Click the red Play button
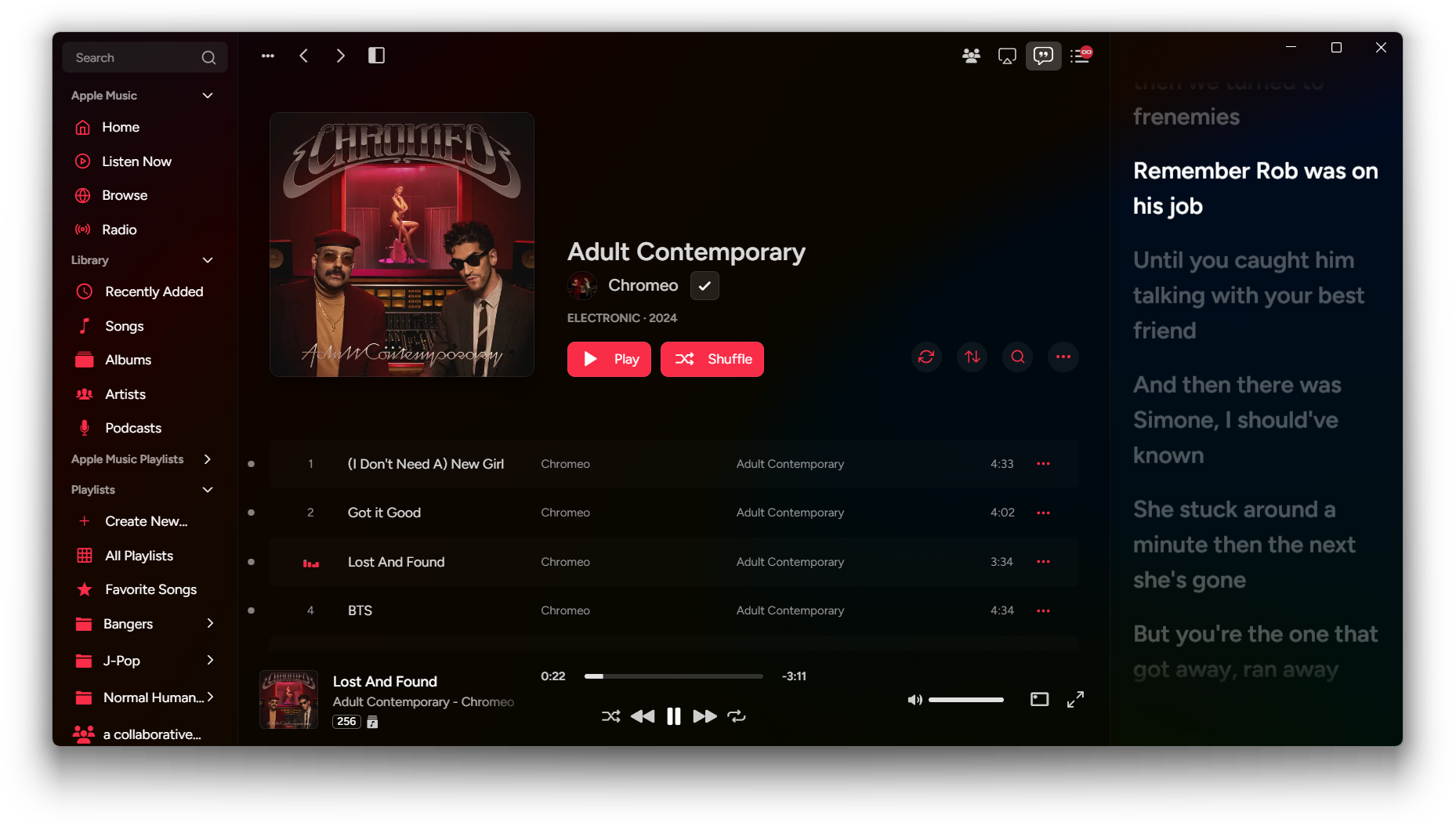1456x826 pixels. [x=609, y=359]
